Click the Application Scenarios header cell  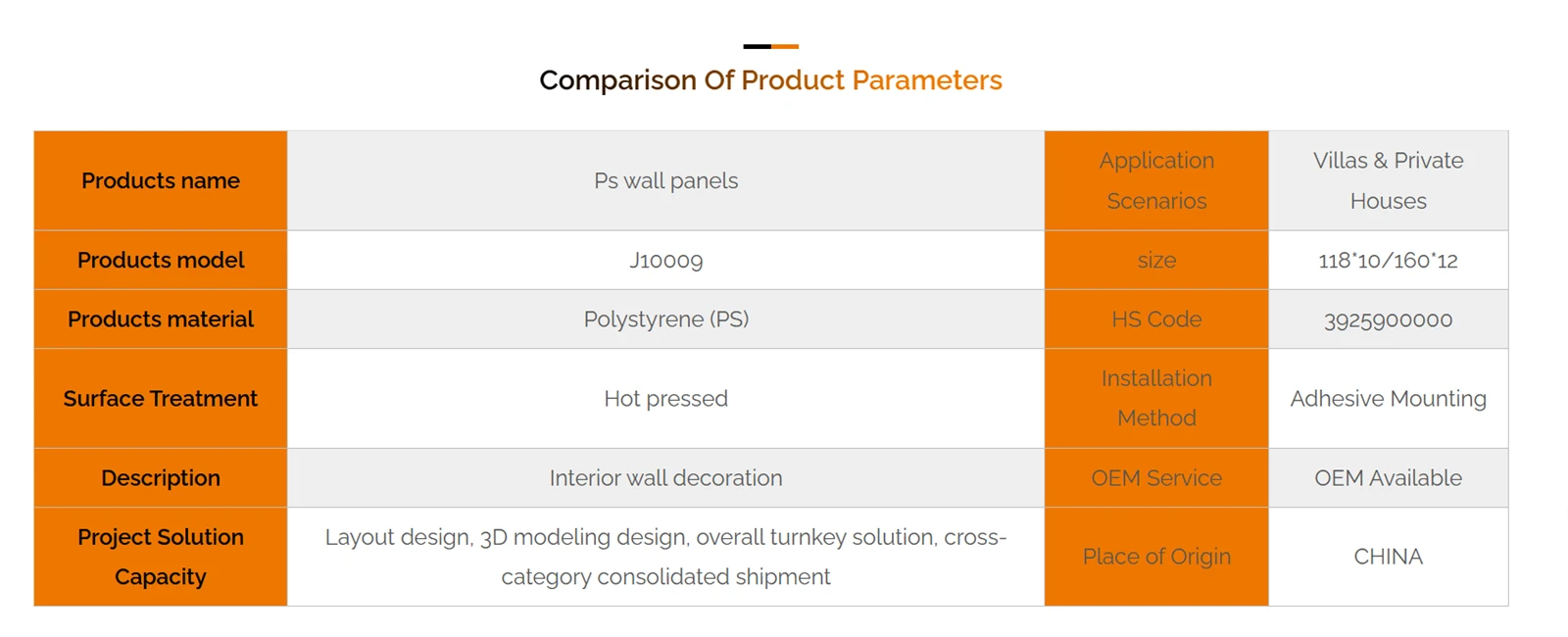coord(1156,180)
